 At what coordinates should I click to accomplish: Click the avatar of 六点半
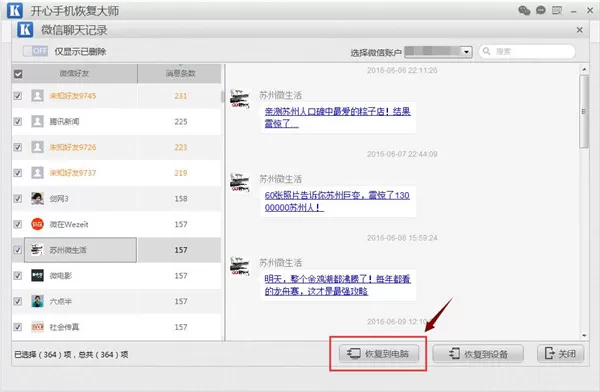[x=37, y=301]
